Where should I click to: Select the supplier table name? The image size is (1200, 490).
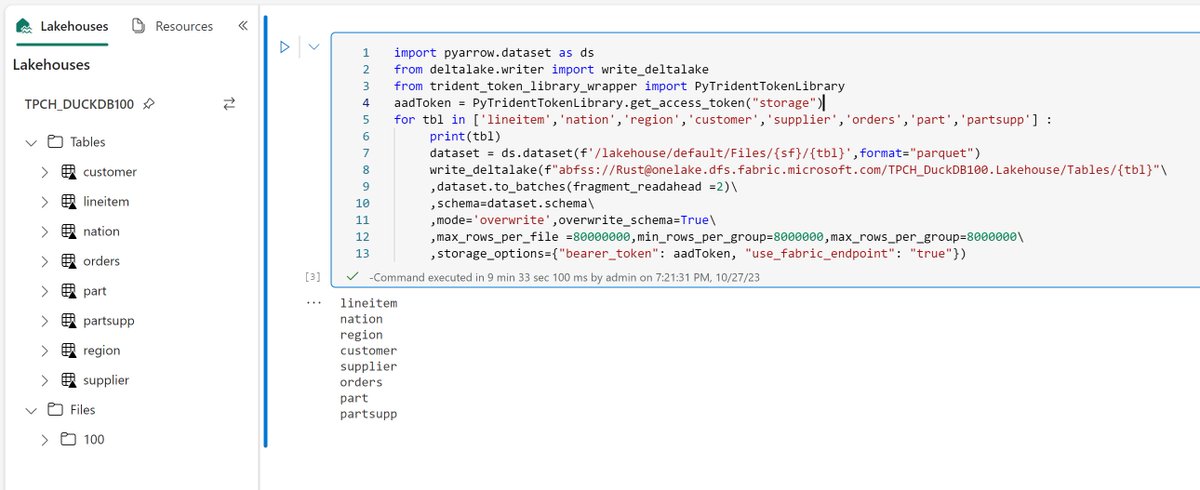coord(106,380)
